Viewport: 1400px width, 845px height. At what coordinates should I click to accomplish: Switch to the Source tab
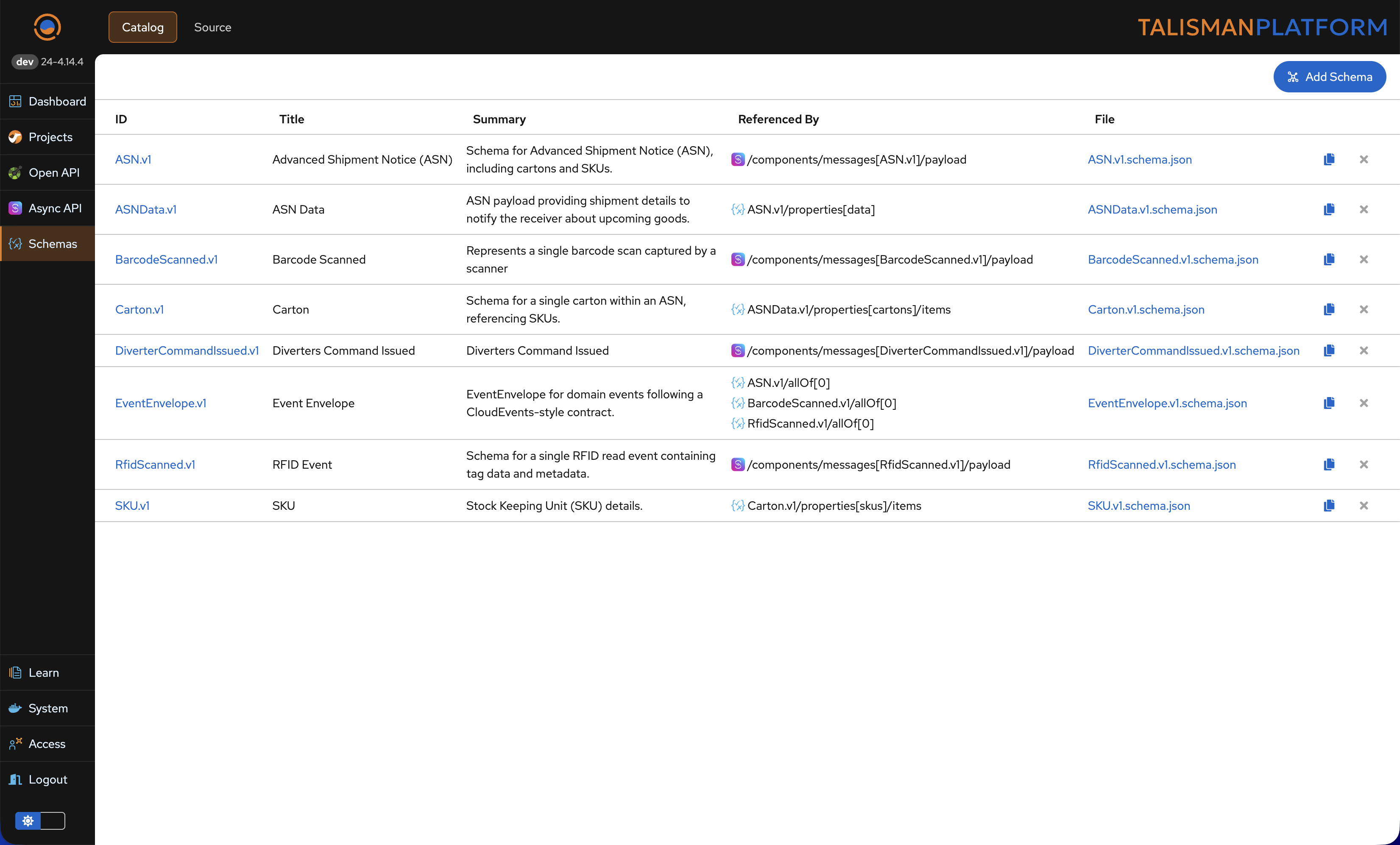212,27
